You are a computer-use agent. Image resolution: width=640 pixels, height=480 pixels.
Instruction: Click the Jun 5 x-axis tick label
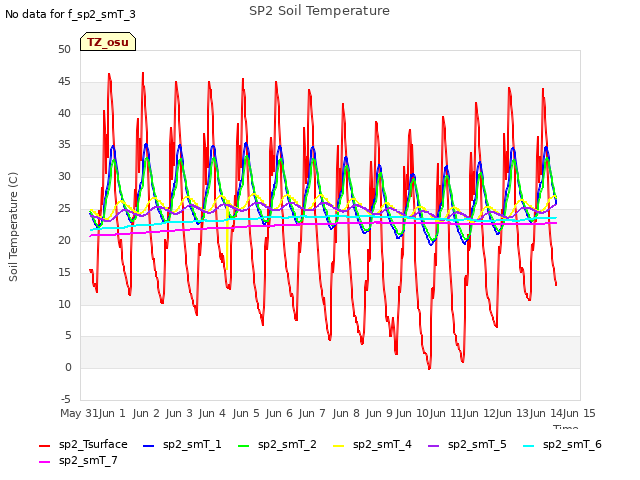[x=246, y=413]
